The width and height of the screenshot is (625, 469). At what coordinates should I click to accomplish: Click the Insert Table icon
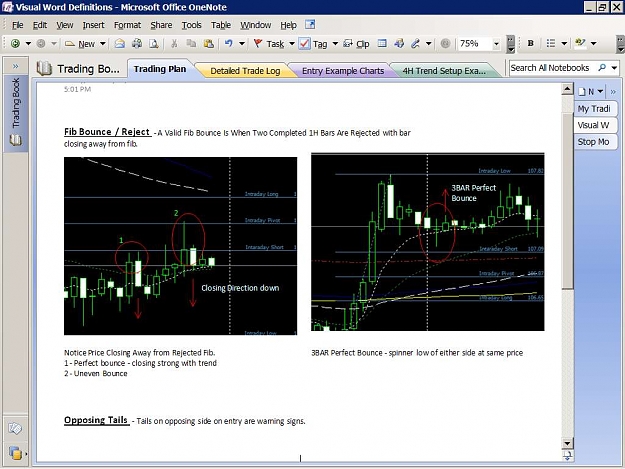382,43
